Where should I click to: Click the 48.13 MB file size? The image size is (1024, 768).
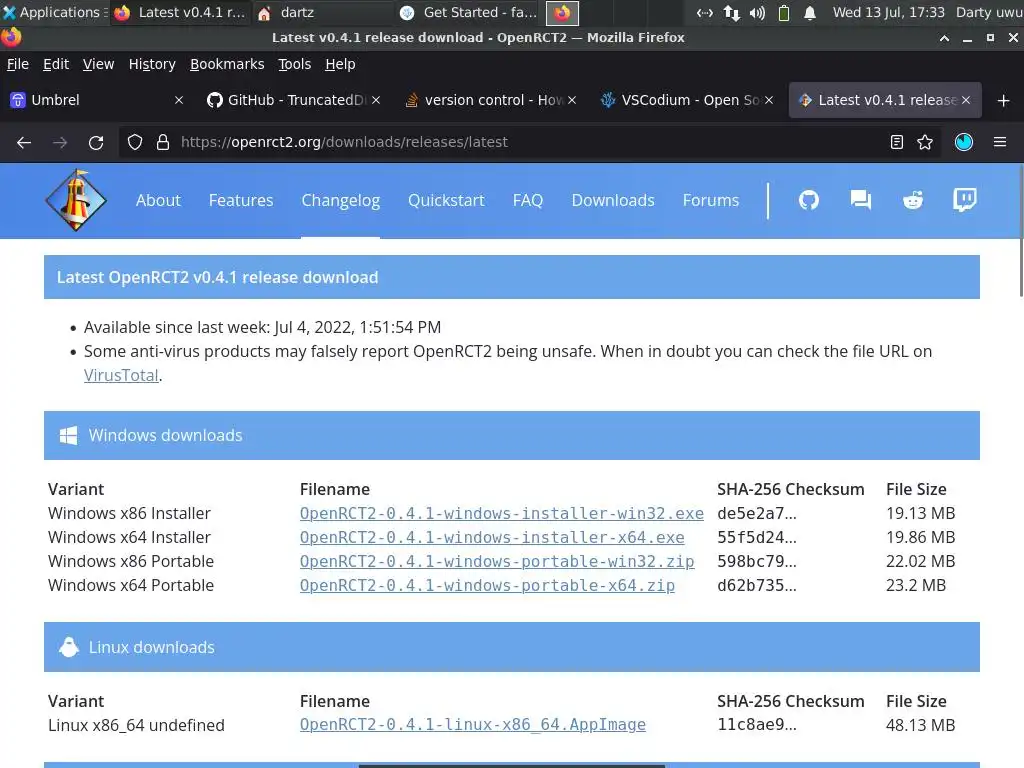point(920,725)
